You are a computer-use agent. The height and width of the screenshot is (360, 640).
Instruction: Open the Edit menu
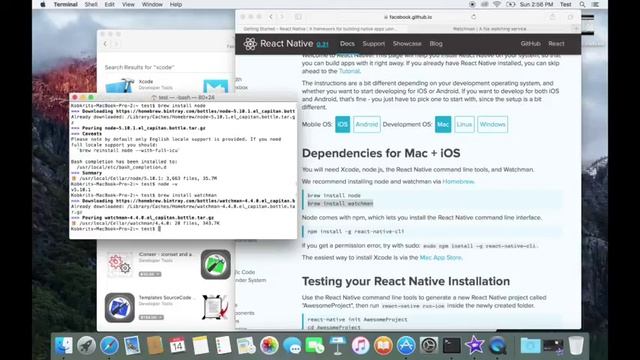(x=109, y=4)
